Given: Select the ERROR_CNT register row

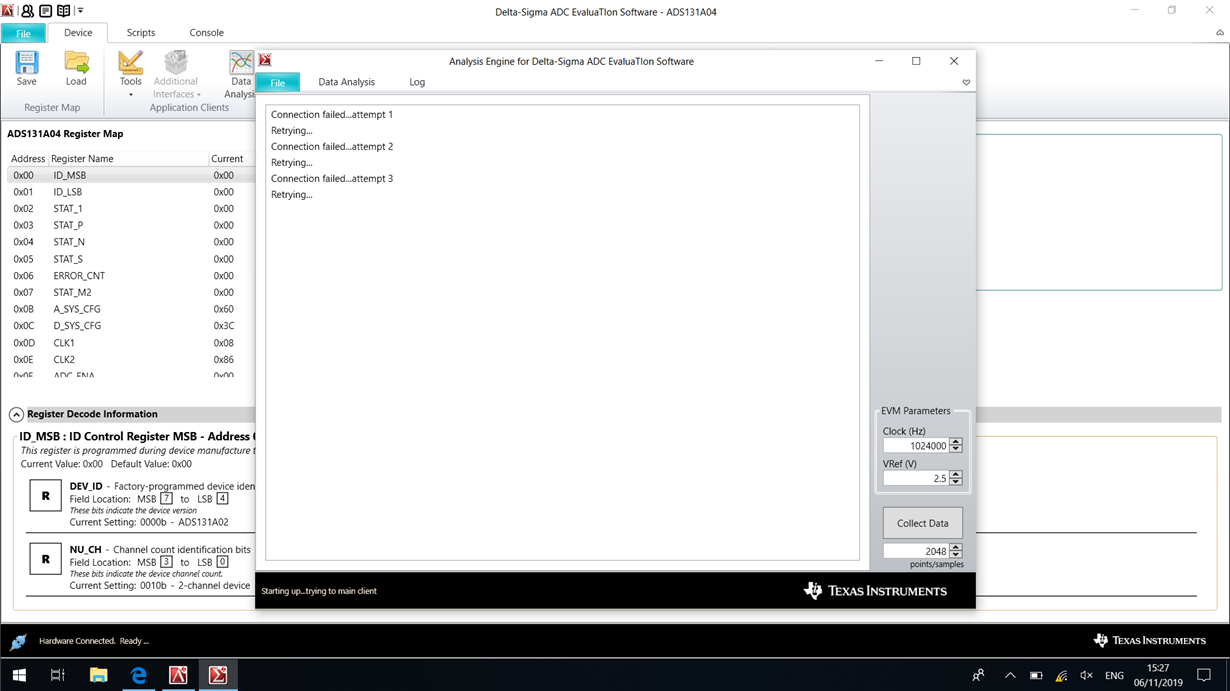Looking at the screenshot, I should tap(131, 276).
